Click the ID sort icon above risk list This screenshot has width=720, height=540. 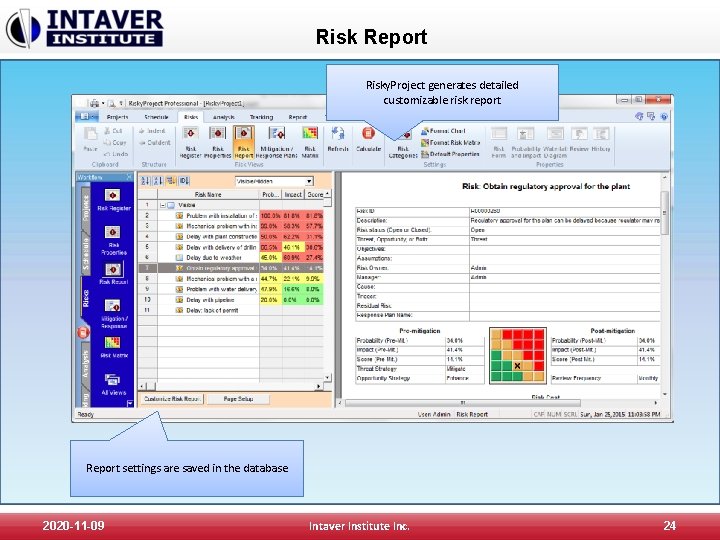tap(184, 181)
